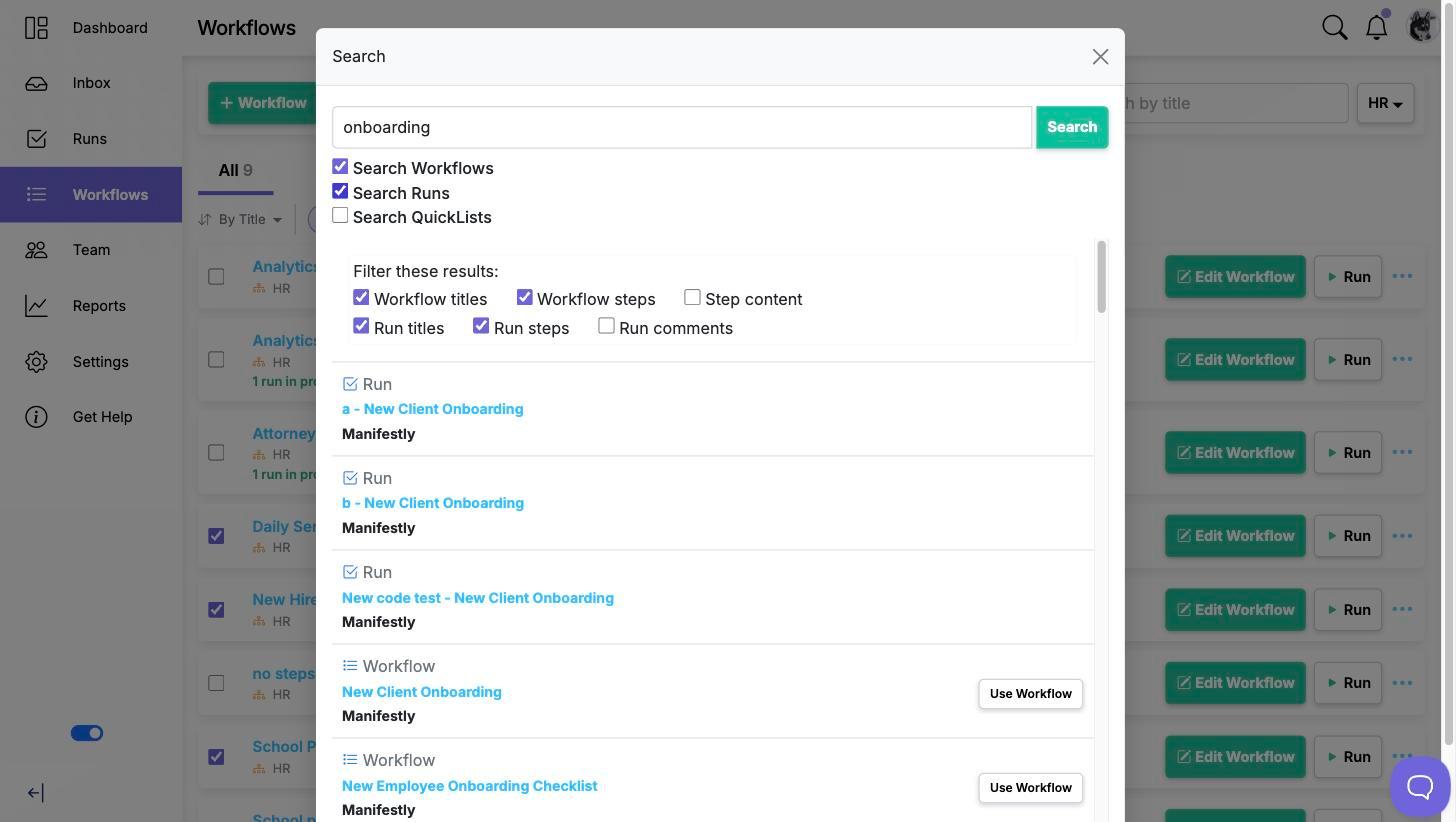This screenshot has height=822, width=1456.
Task: Flip the blue toggle switch in sidebar
Action: (87, 733)
